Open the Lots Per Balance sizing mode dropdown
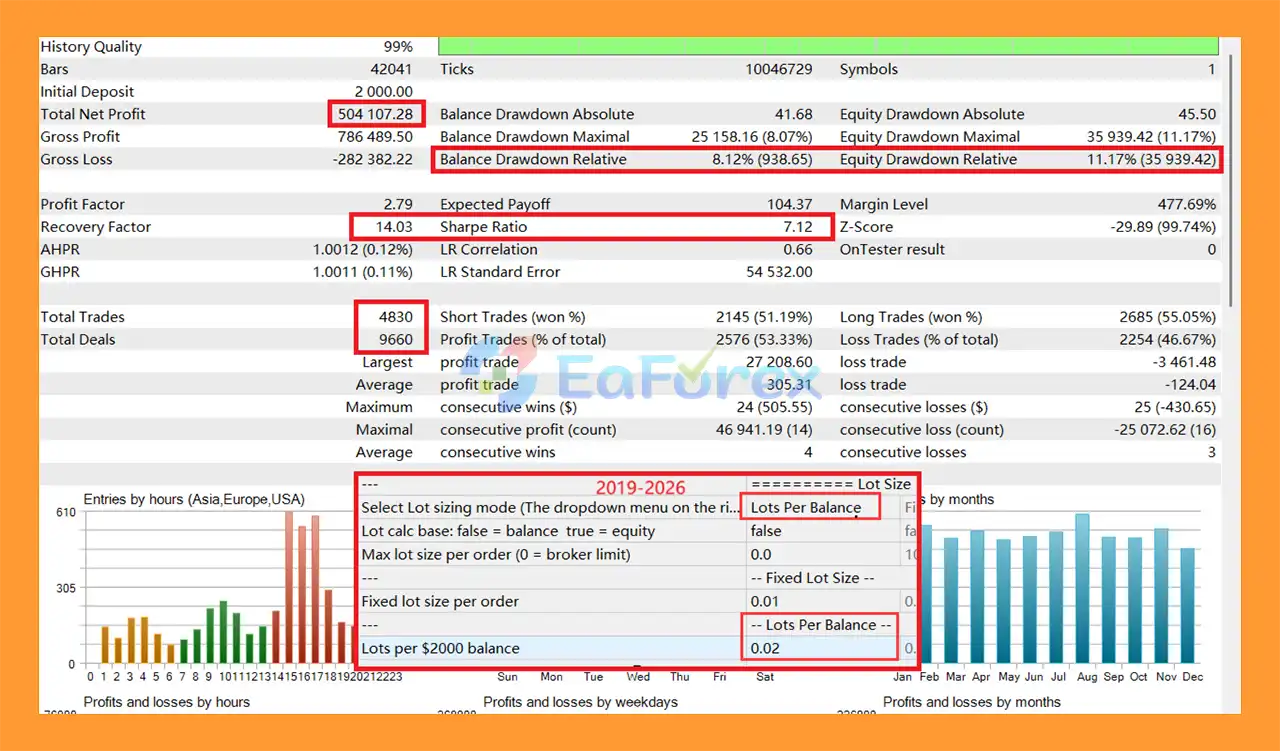The width and height of the screenshot is (1280, 751). tap(806, 507)
